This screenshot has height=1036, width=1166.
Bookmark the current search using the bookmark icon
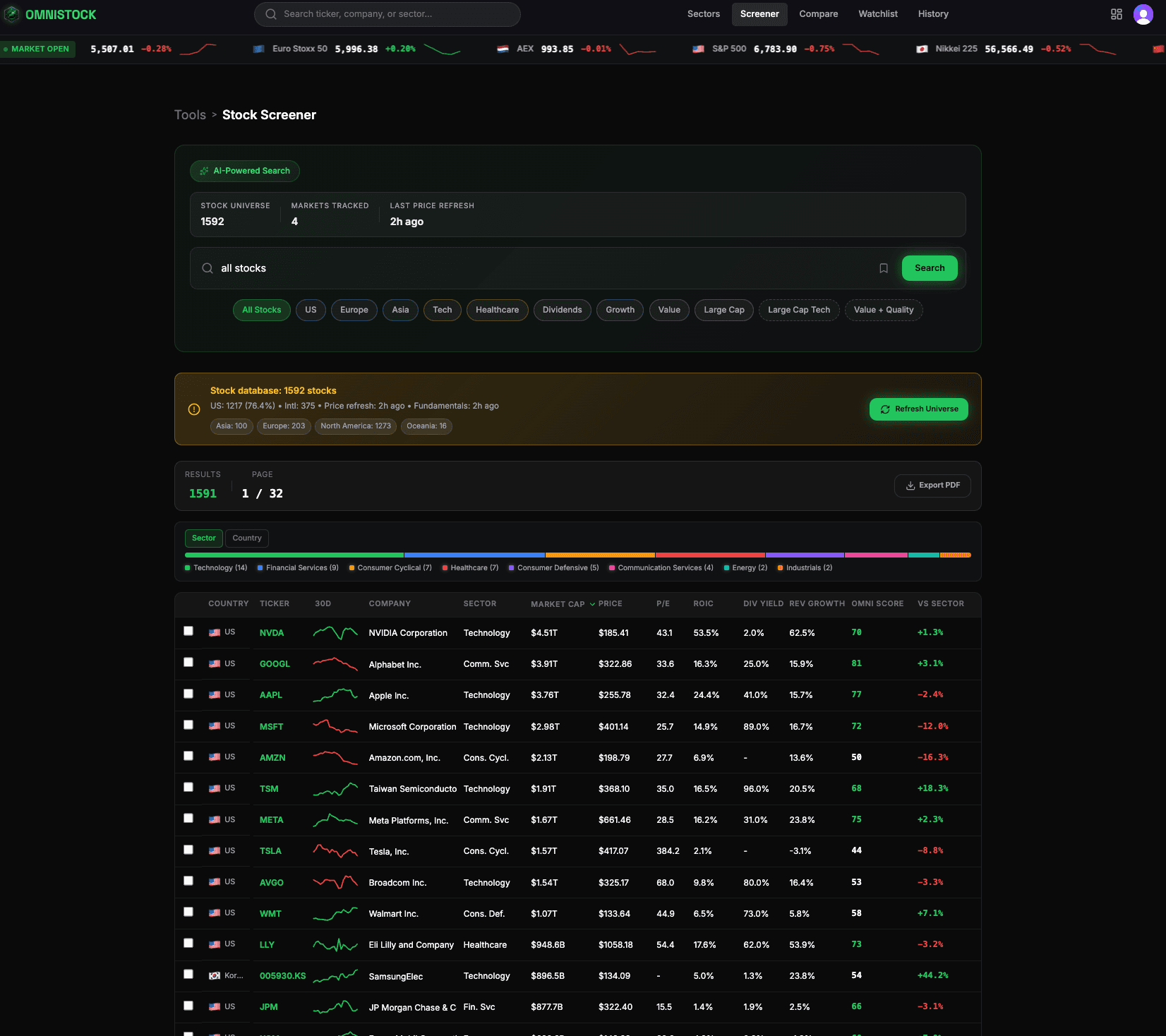884,268
